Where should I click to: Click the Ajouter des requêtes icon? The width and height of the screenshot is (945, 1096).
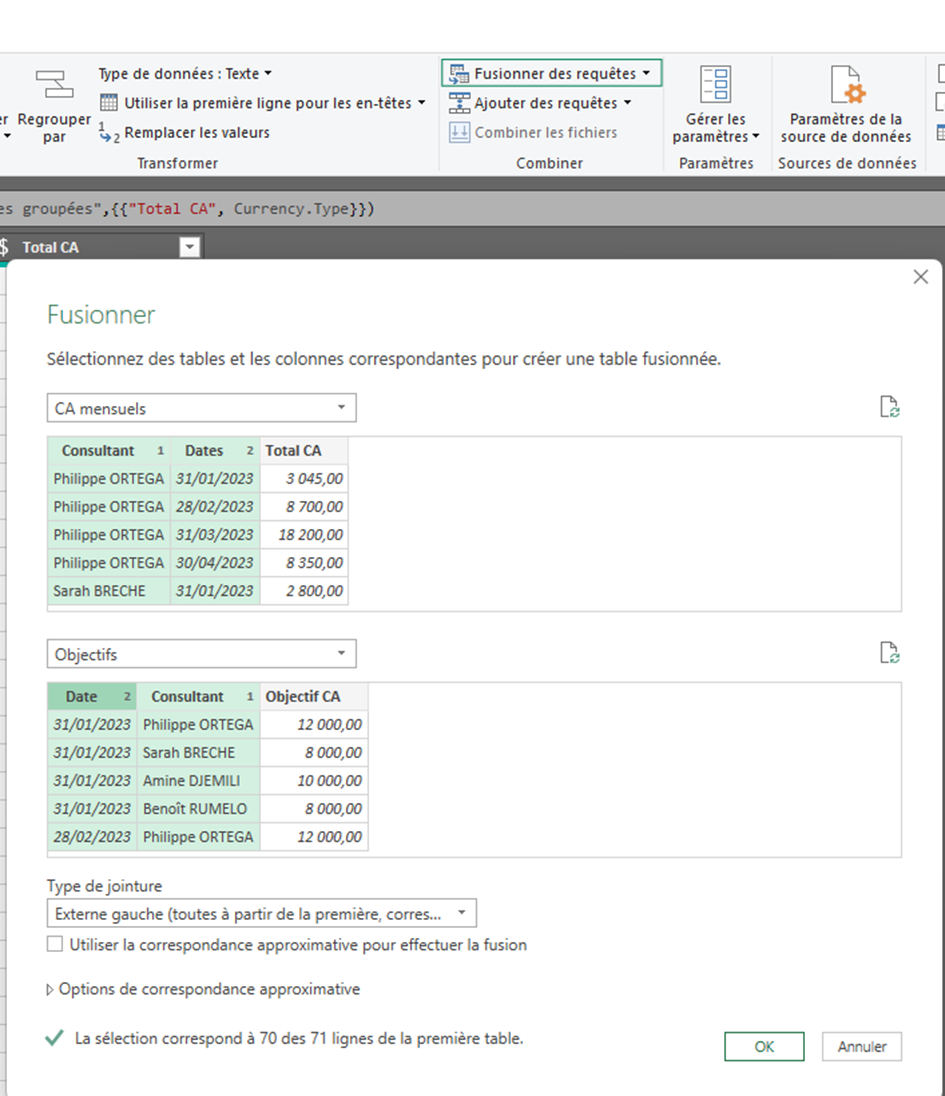tap(459, 103)
